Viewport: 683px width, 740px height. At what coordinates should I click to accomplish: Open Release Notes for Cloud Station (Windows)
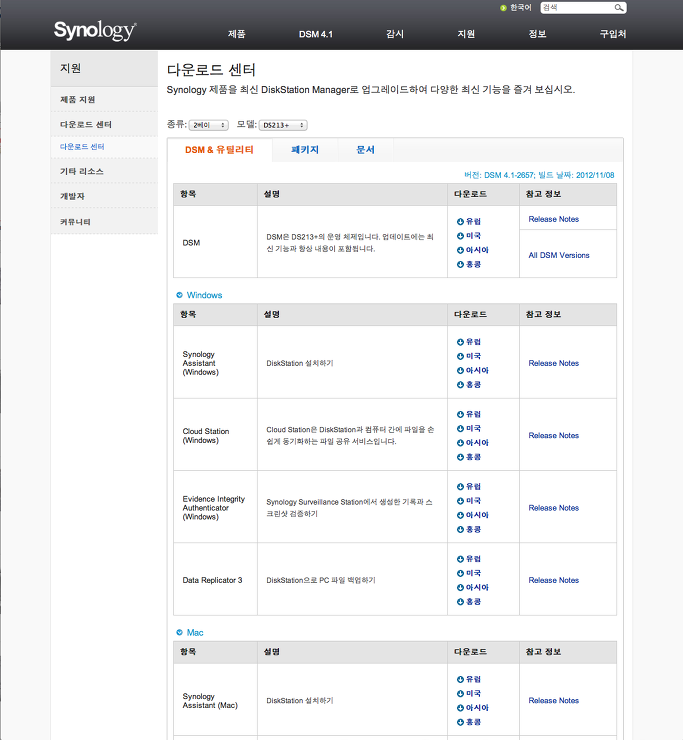(x=554, y=436)
